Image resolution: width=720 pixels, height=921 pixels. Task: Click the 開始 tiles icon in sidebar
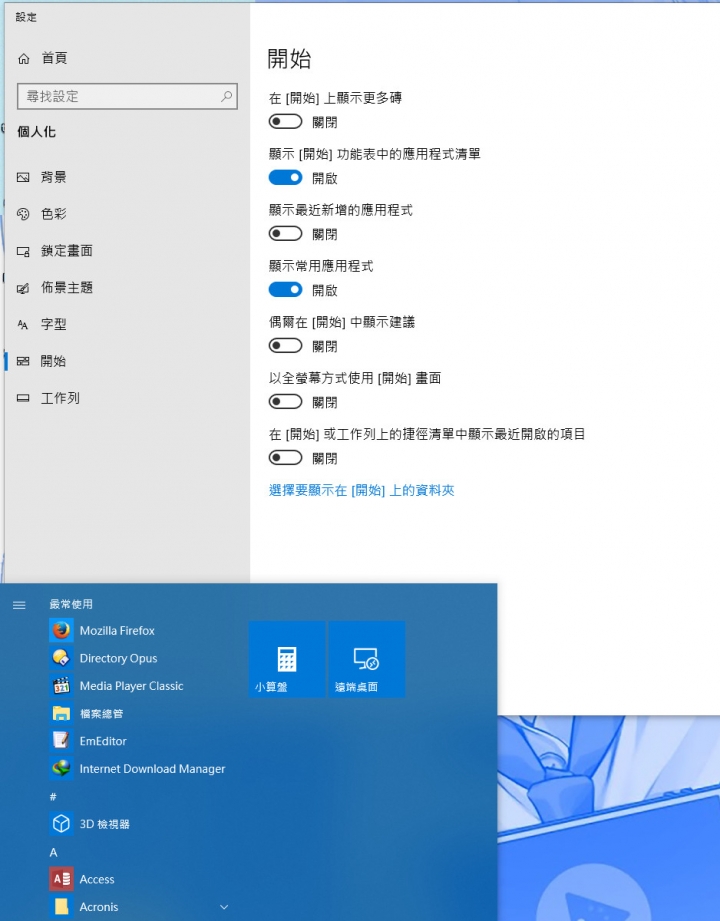tap(23, 361)
